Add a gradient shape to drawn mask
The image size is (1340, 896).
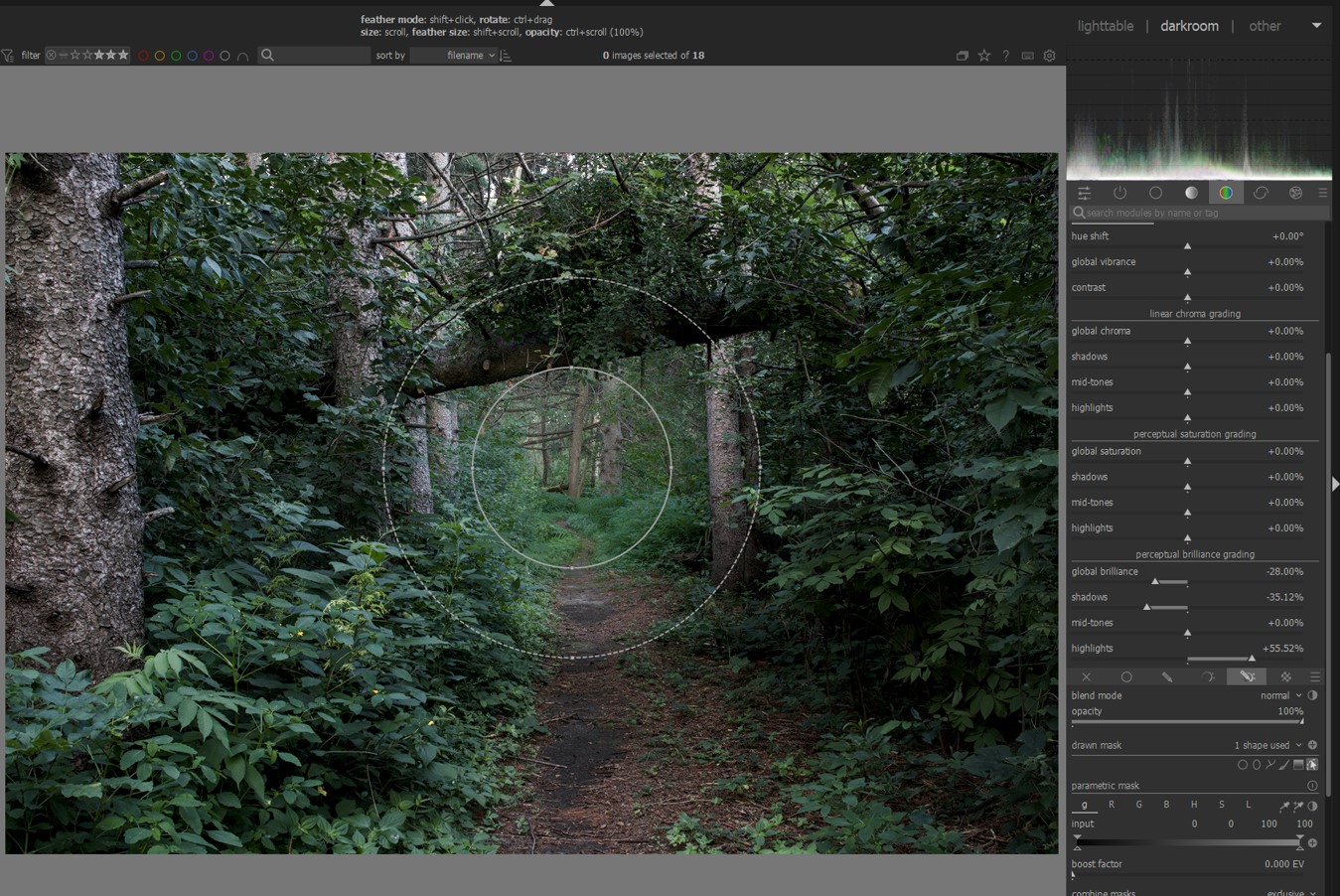(x=1298, y=765)
